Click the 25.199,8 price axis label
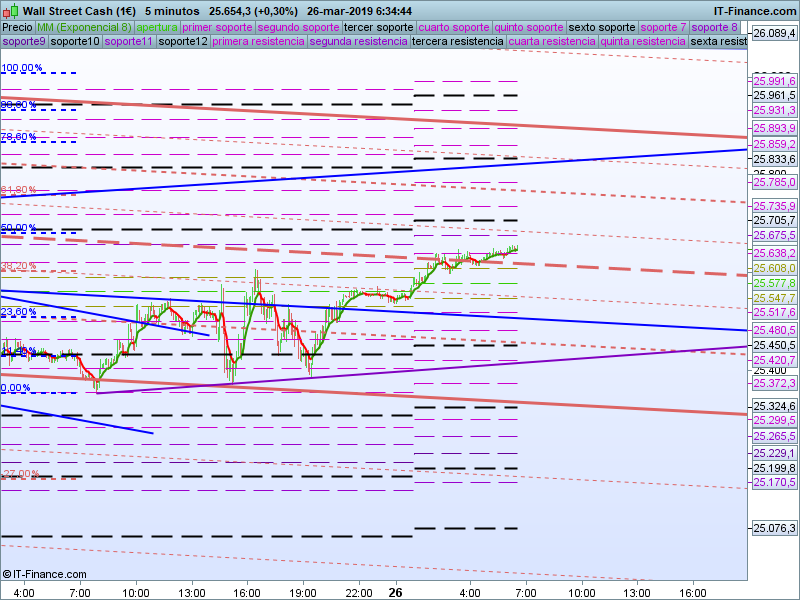800x600 pixels. pyautogui.click(x=774, y=468)
